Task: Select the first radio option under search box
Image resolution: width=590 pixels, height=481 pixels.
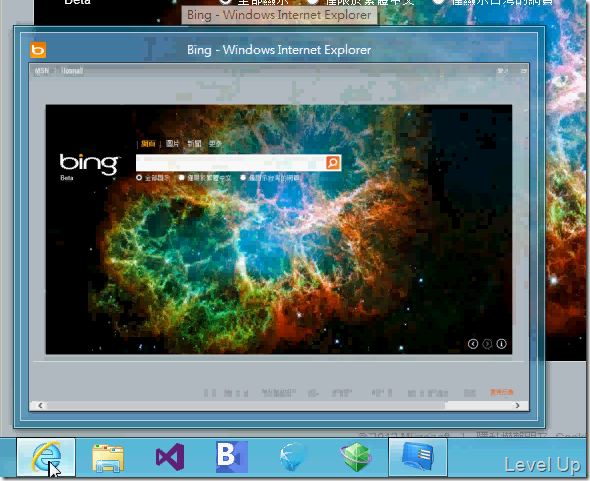Action: point(139,178)
